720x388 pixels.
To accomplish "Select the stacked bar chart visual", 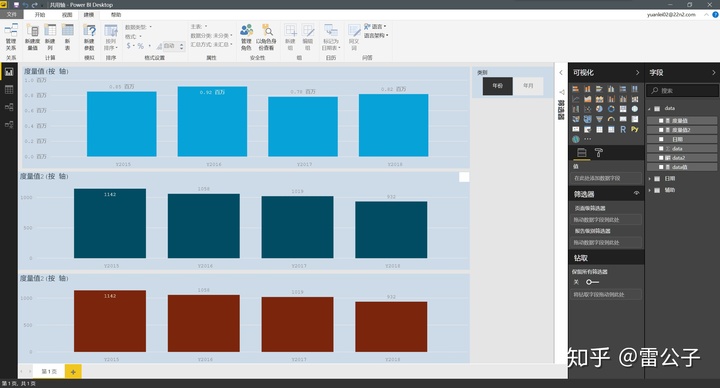I will (575, 89).
